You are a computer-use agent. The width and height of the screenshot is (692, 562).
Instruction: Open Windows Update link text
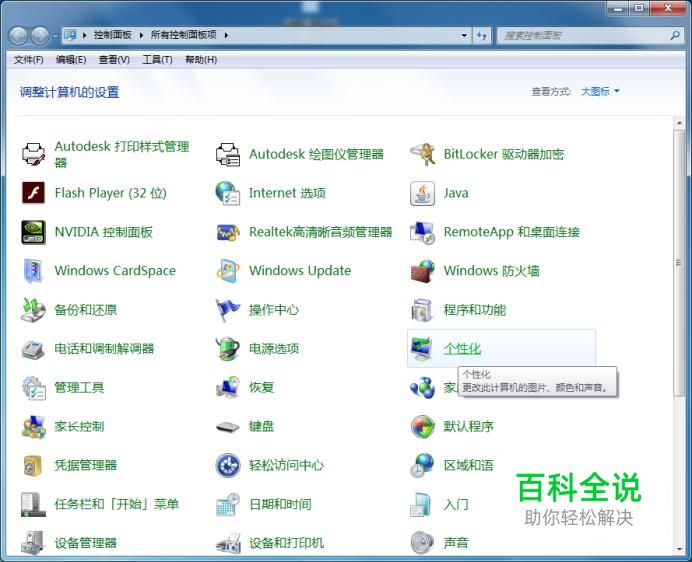[x=300, y=271]
